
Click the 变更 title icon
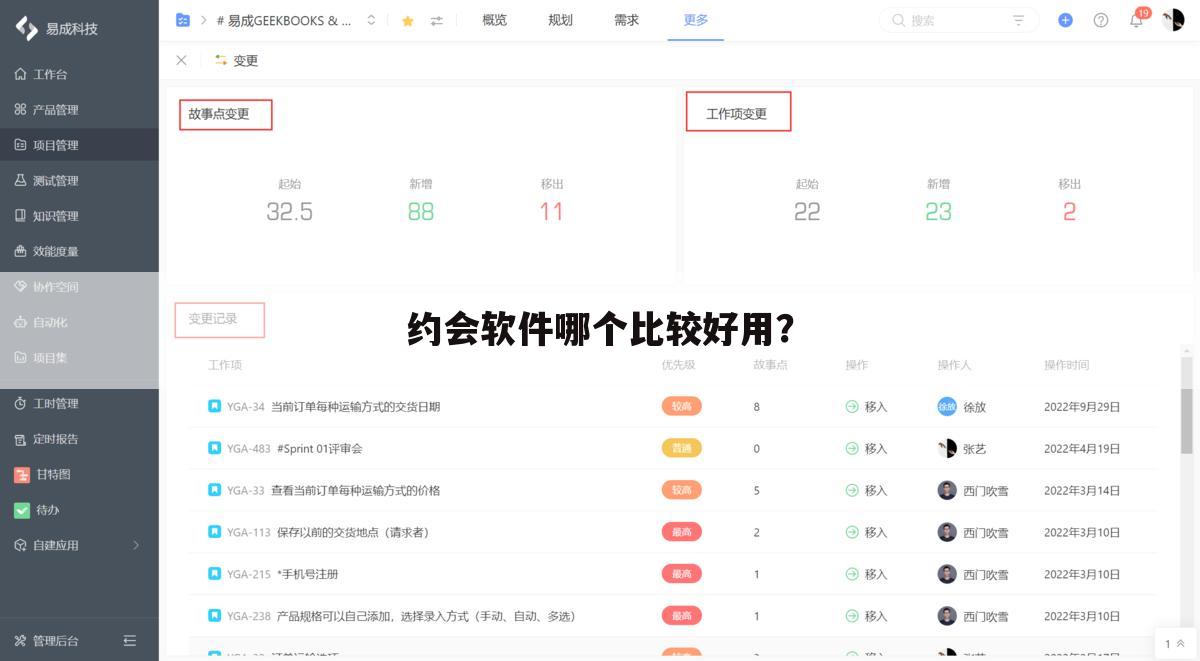[221, 60]
